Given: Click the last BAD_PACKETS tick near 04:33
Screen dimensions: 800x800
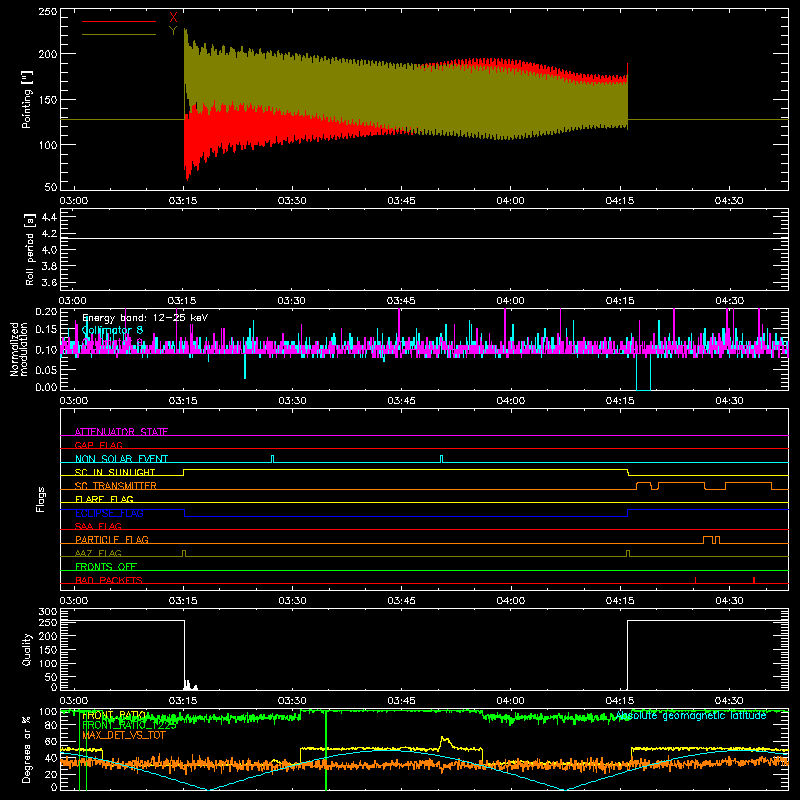Looking at the screenshot, I should (x=754, y=580).
